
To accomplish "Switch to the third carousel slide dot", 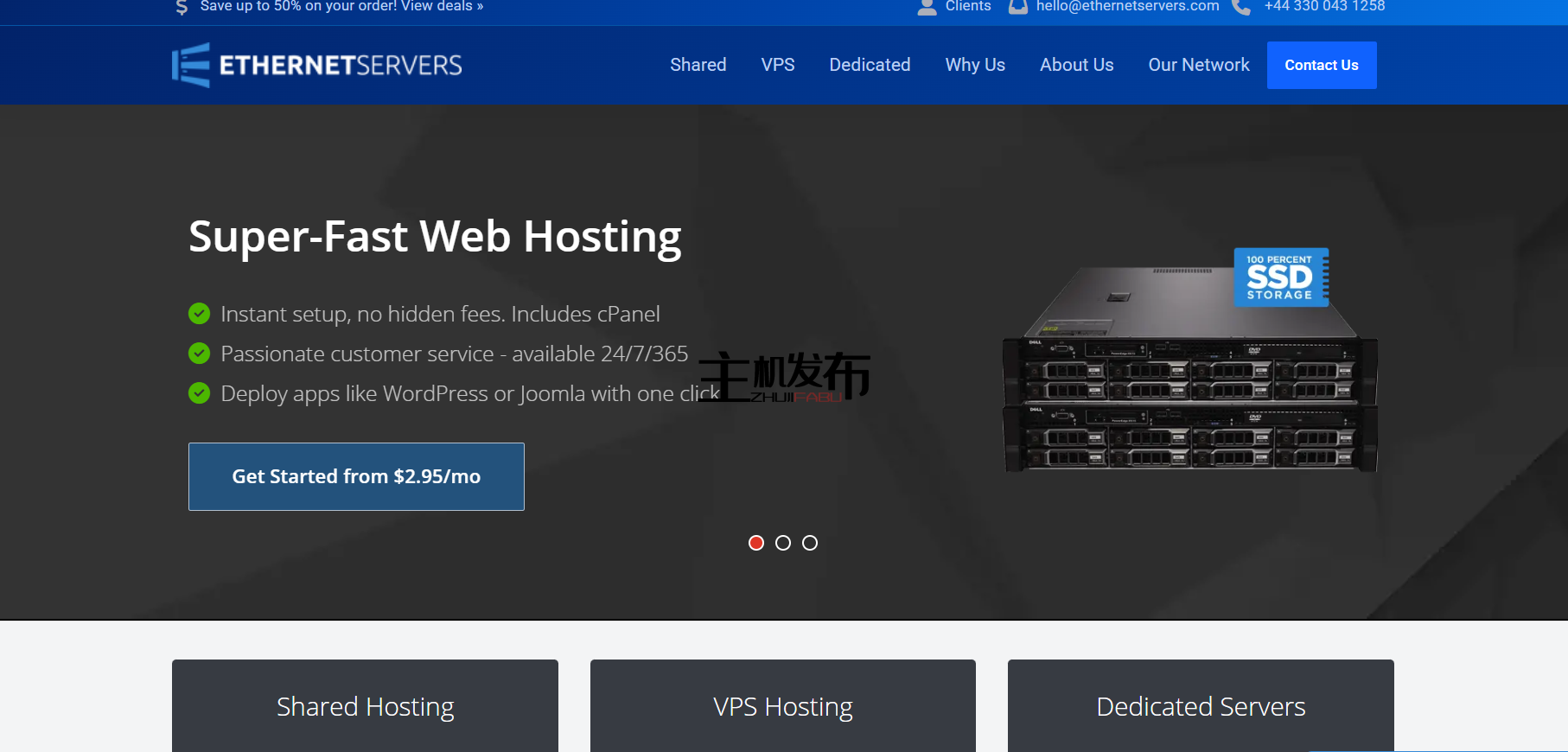I will (810, 543).
